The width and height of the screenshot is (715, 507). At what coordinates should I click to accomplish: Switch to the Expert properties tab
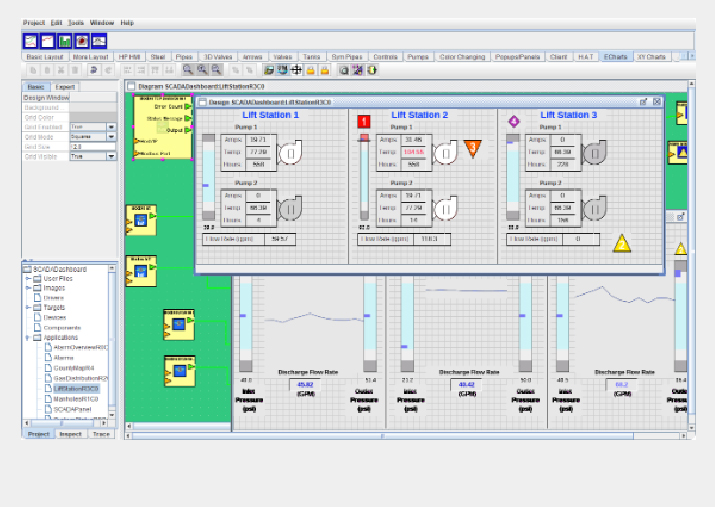(x=65, y=87)
